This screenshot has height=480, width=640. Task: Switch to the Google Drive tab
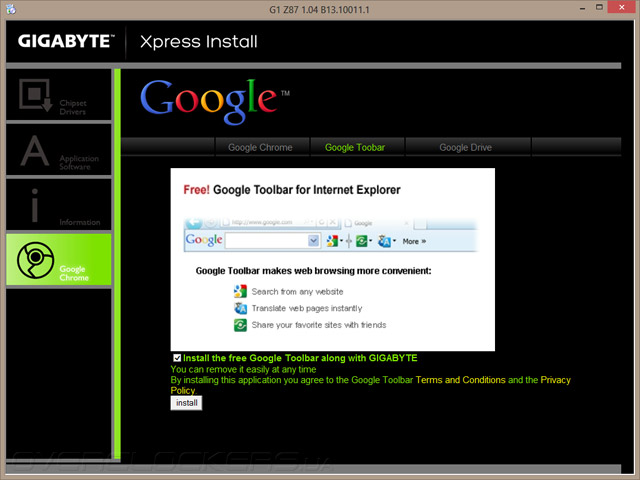(x=466, y=147)
